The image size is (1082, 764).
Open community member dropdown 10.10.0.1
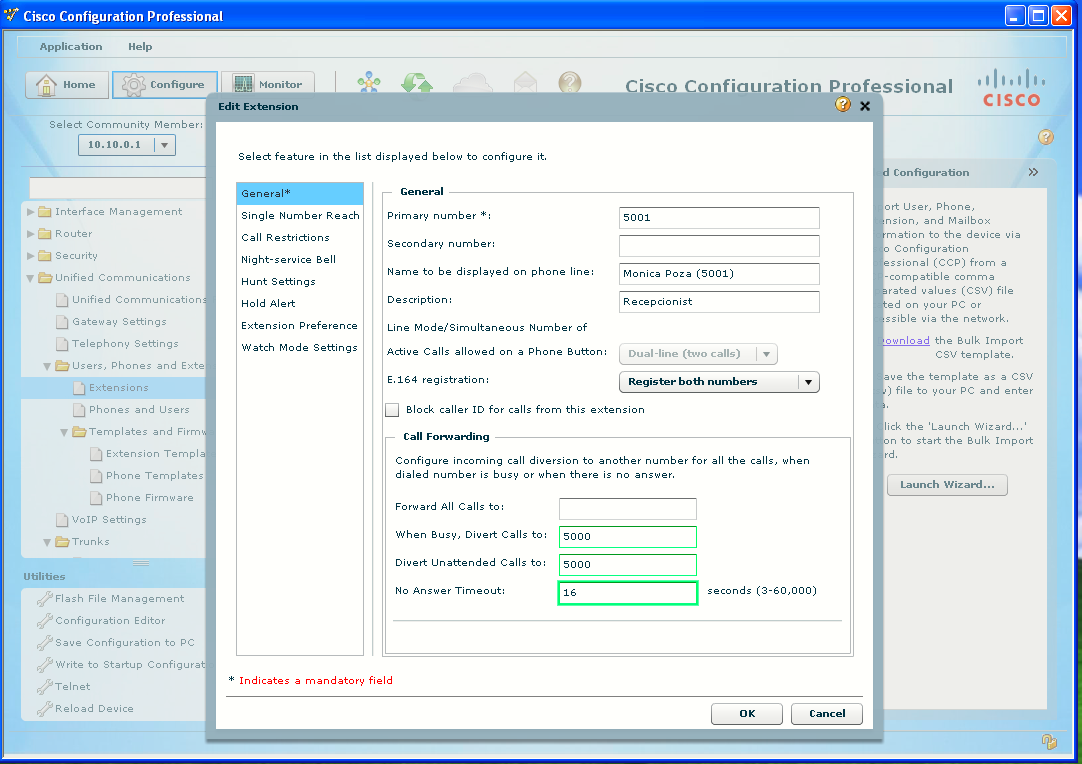127,145
